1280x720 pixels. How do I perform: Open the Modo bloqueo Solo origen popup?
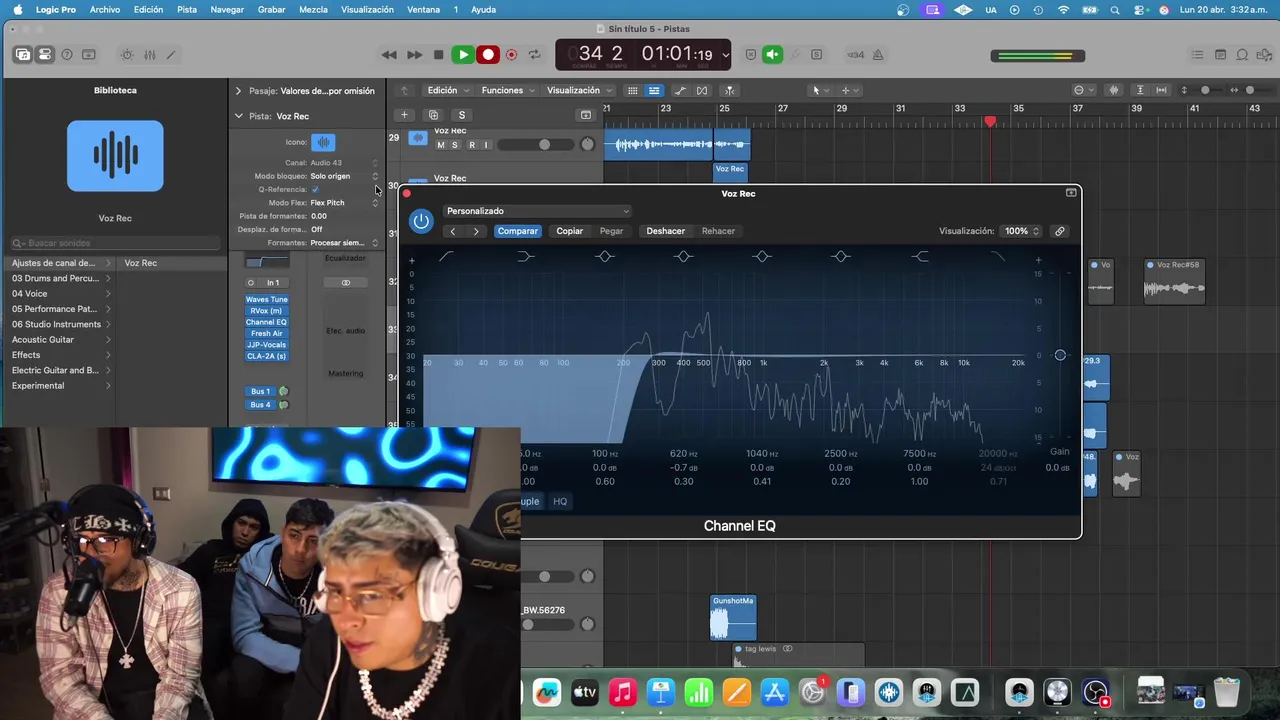pyautogui.click(x=344, y=176)
